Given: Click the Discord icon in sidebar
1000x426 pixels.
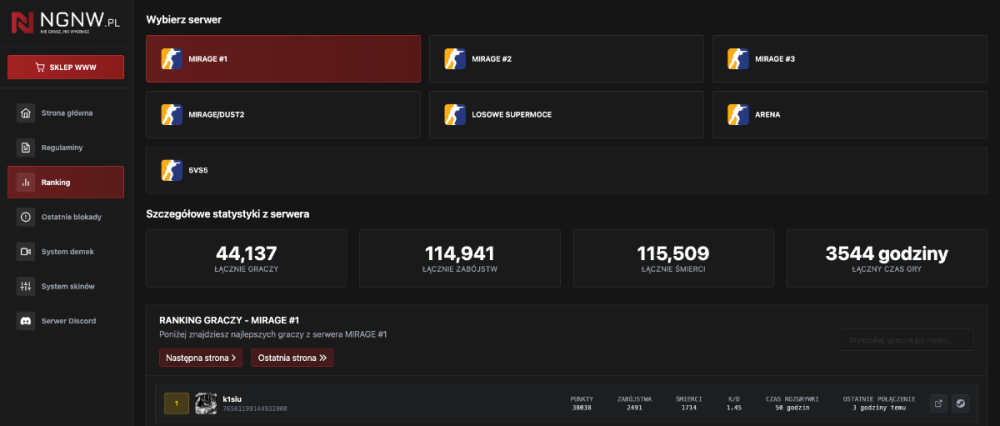Looking at the screenshot, I should pyautogui.click(x=26, y=321).
